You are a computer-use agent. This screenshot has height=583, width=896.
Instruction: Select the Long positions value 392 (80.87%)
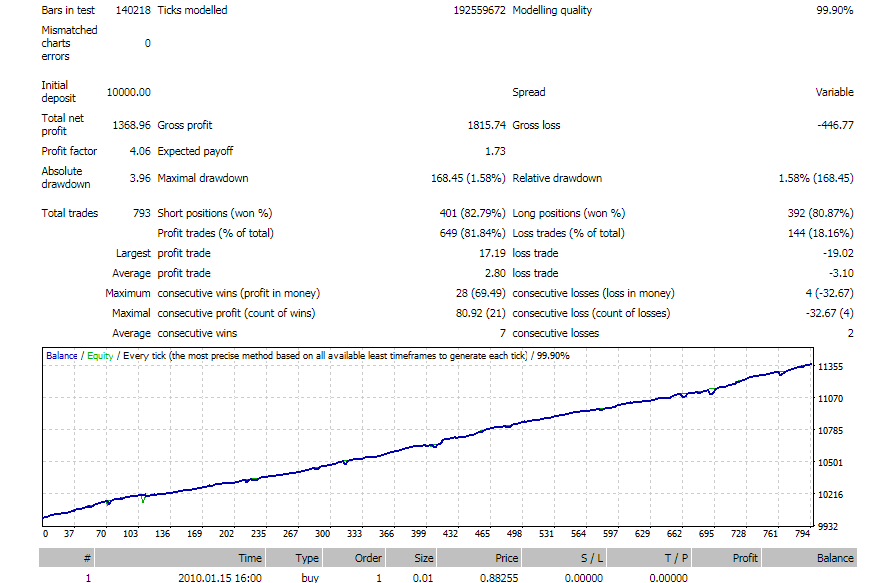(821, 213)
